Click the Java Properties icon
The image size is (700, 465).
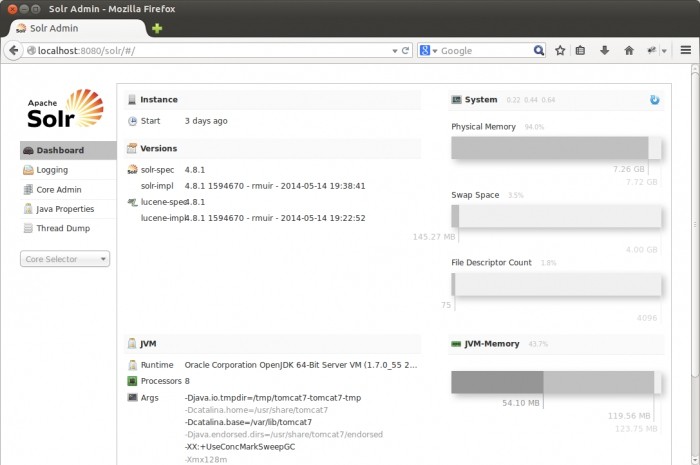coord(28,209)
